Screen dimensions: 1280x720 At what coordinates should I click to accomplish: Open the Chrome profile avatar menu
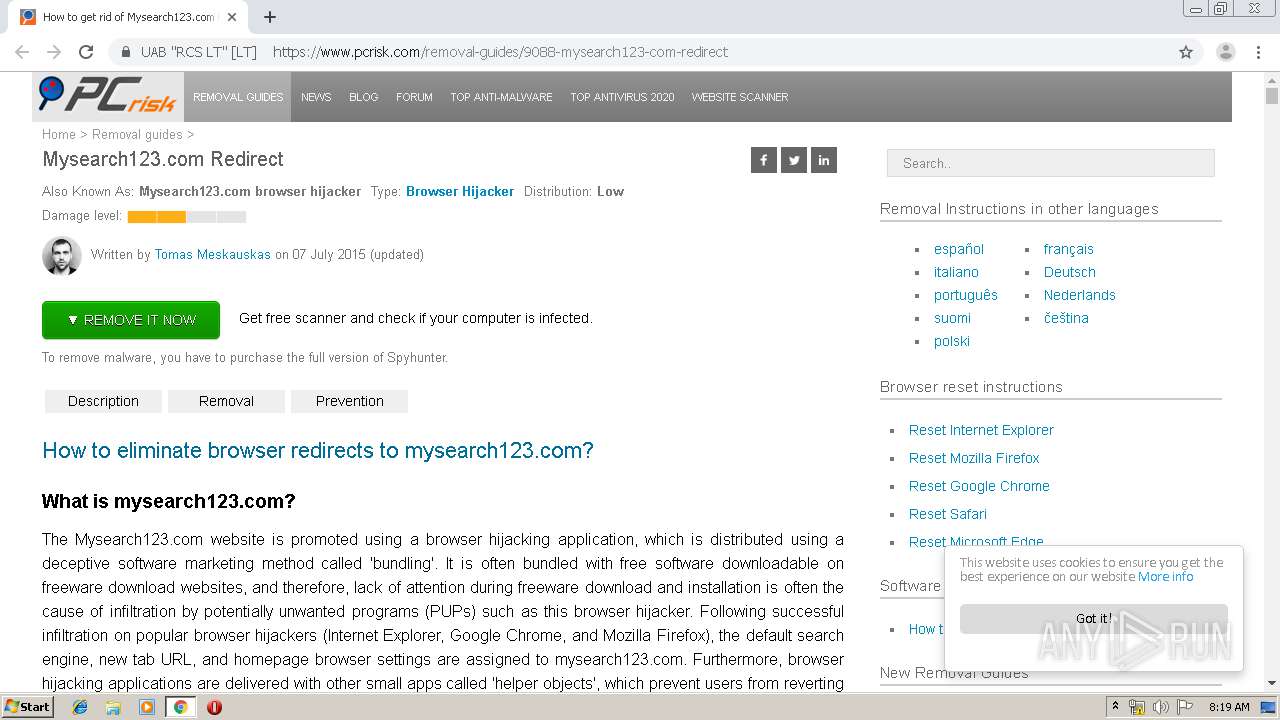click(1226, 52)
